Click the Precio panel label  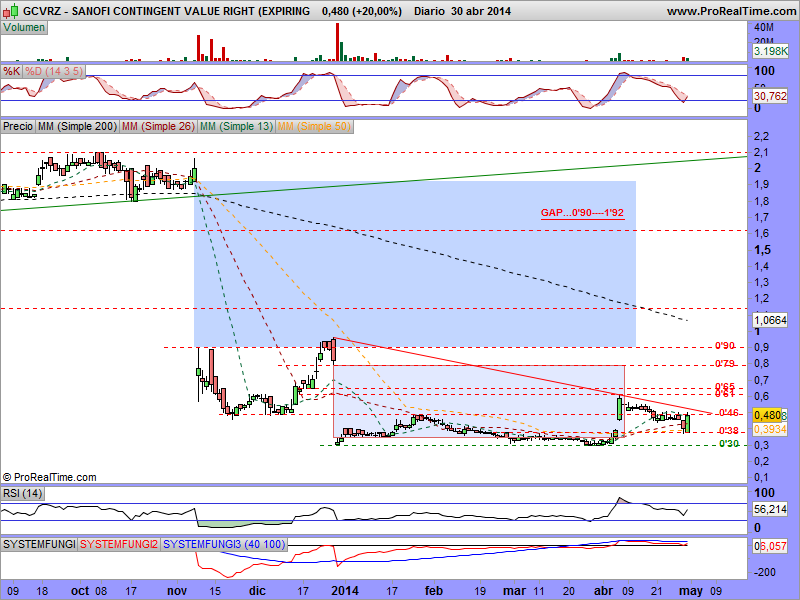click(x=18, y=126)
